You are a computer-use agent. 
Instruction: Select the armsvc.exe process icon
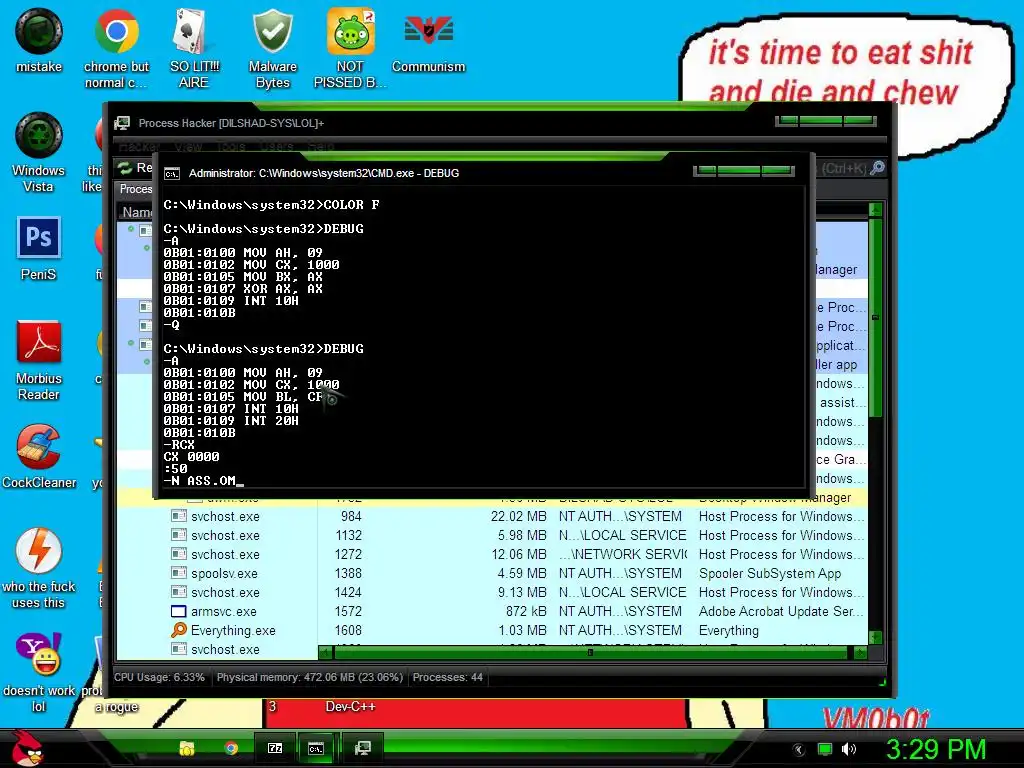click(x=178, y=611)
